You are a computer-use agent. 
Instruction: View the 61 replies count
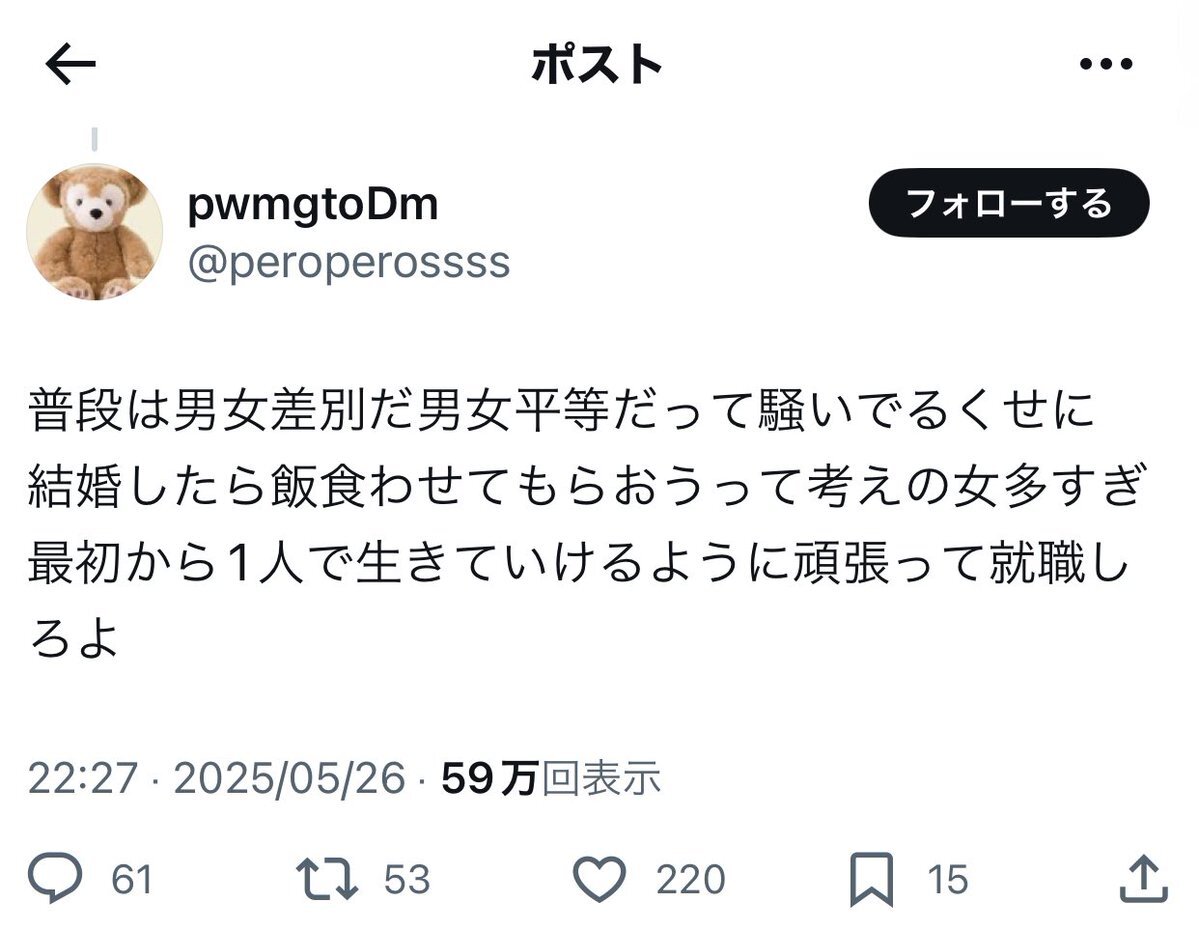[x=132, y=880]
